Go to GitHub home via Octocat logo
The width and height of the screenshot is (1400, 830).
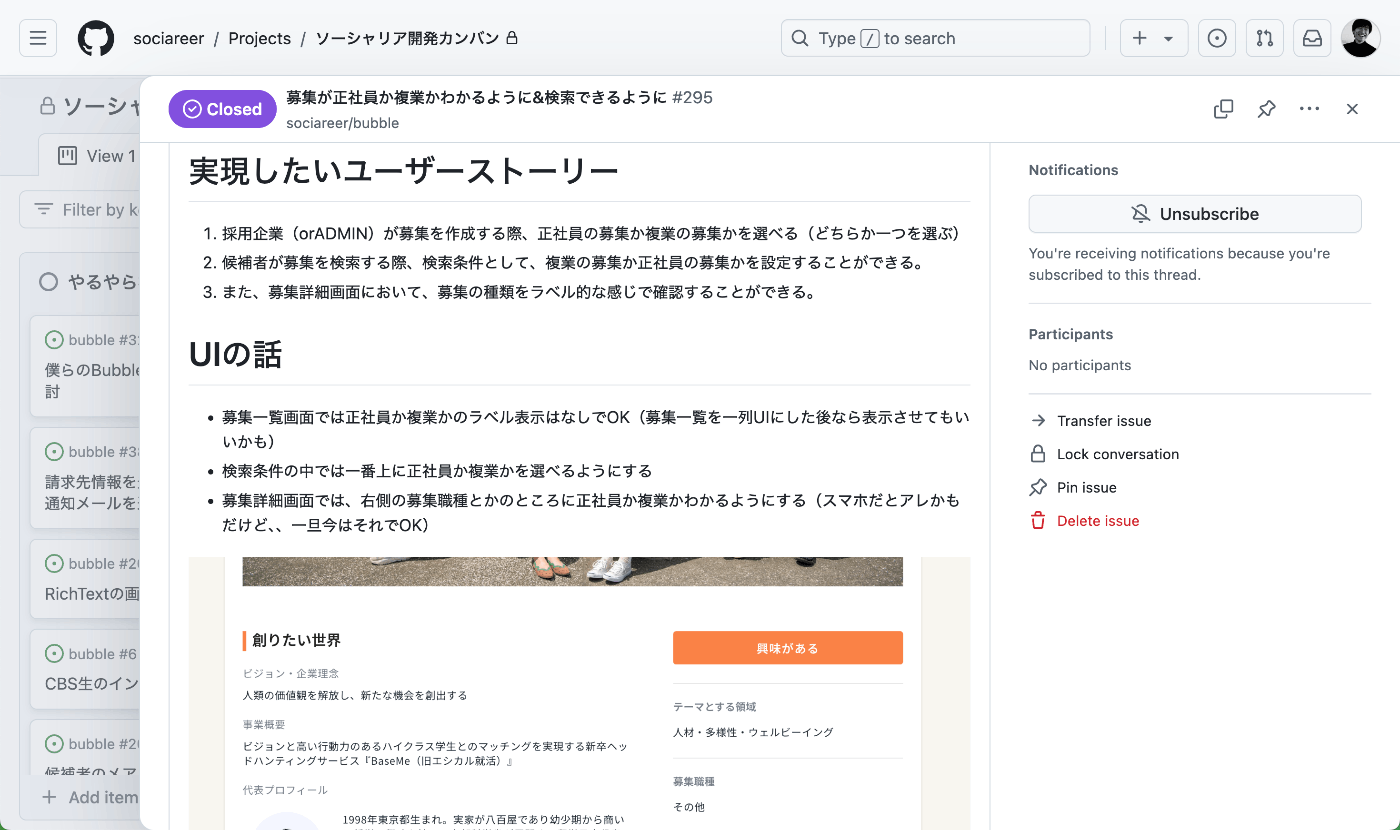[95, 38]
